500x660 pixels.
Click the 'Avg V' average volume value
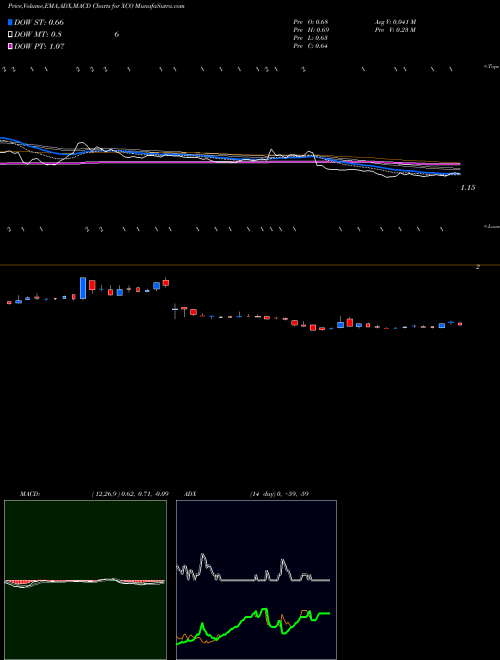pos(396,22)
